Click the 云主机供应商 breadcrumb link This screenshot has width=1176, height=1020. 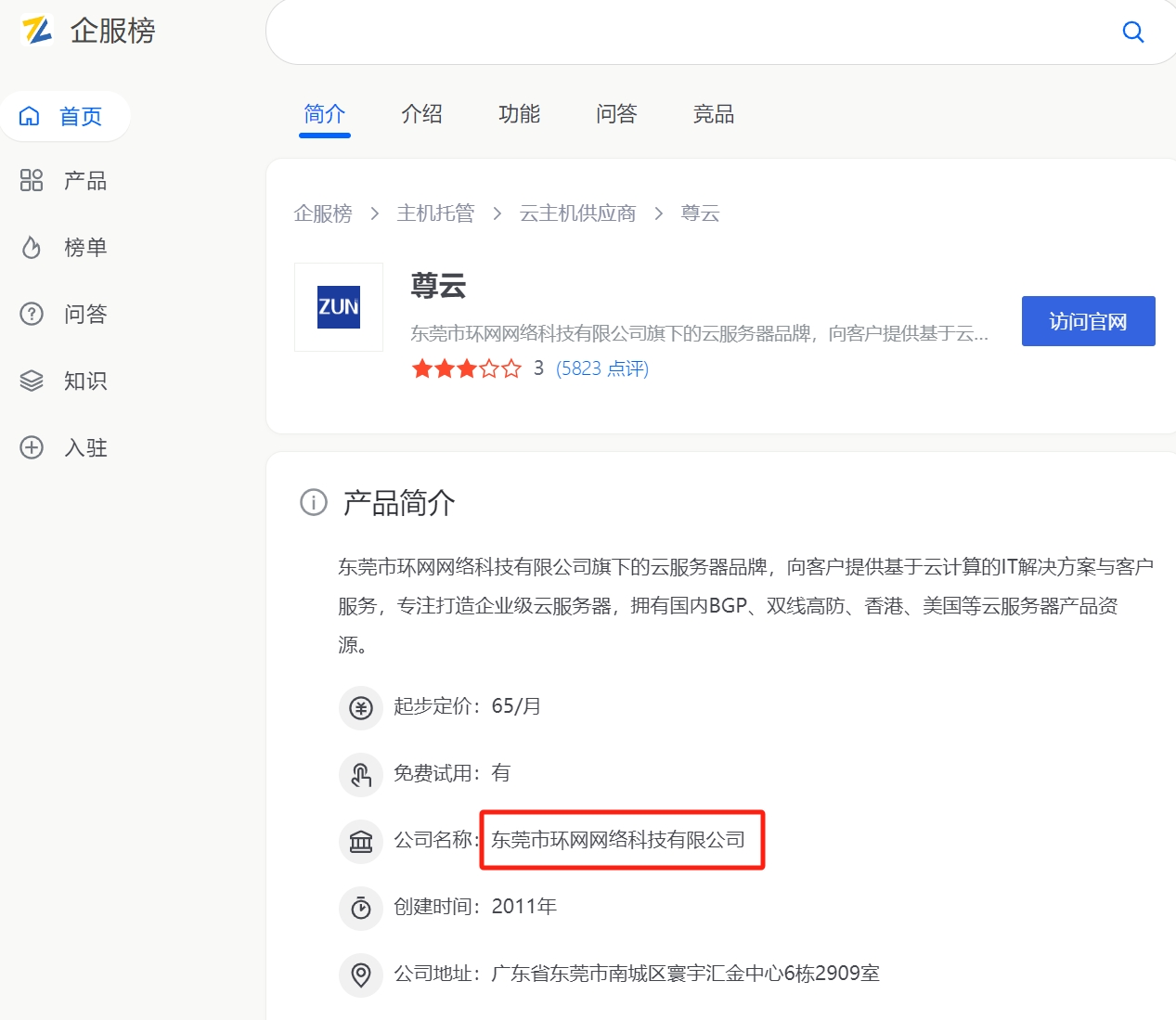(x=577, y=213)
